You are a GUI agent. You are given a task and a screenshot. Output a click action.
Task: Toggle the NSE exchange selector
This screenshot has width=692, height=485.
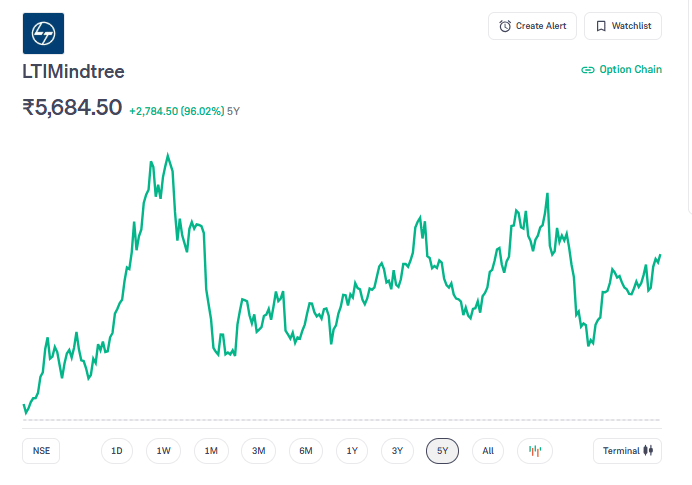(41, 451)
